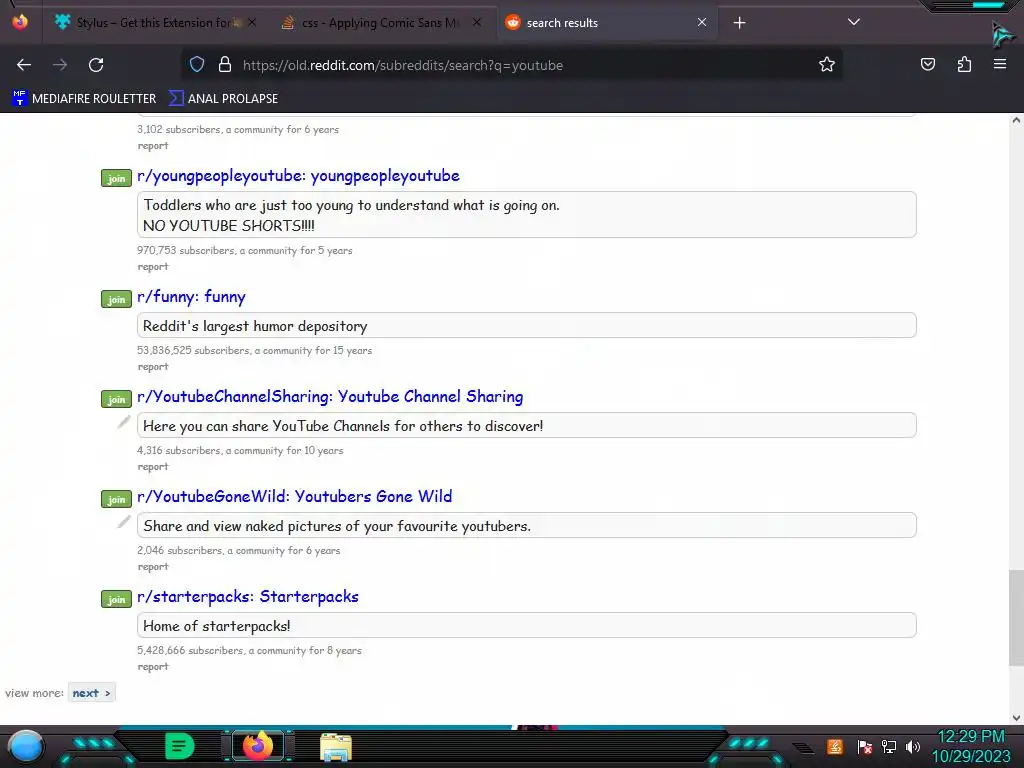Close the search results tab

701,23
